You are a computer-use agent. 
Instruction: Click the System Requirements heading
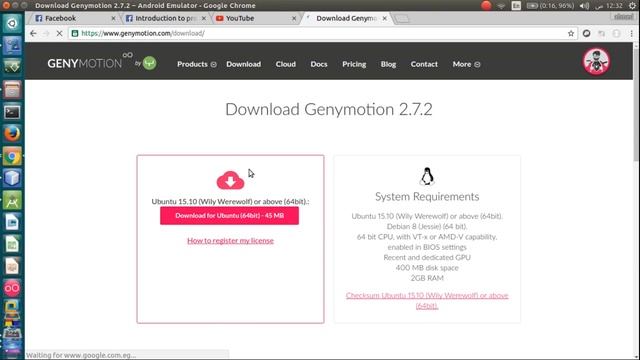coord(427,197)
